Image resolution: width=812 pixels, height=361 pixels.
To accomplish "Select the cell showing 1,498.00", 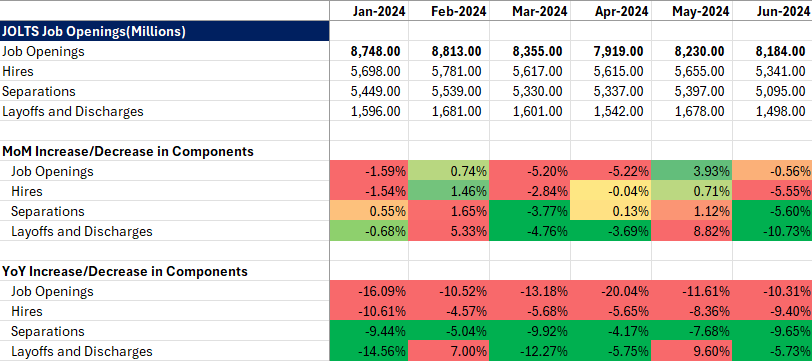I will tap(772, 111).
